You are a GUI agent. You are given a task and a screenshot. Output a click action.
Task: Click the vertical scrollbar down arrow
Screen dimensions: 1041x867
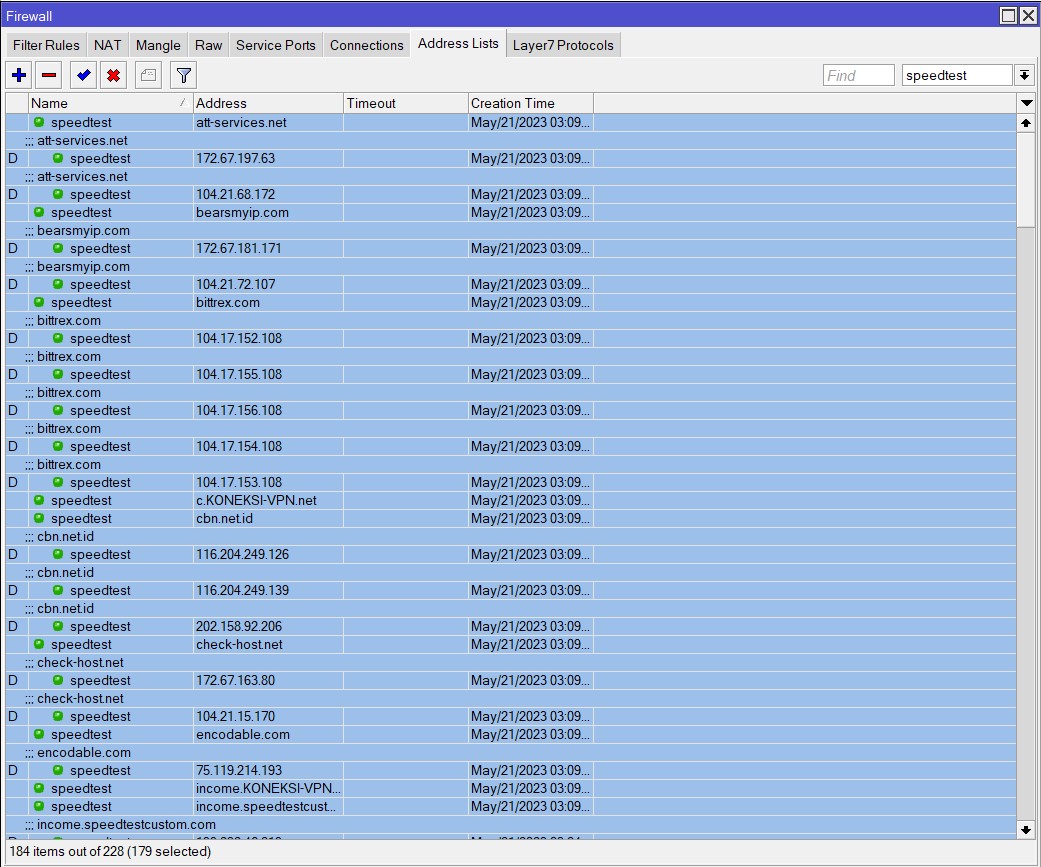coord(1026,829)
